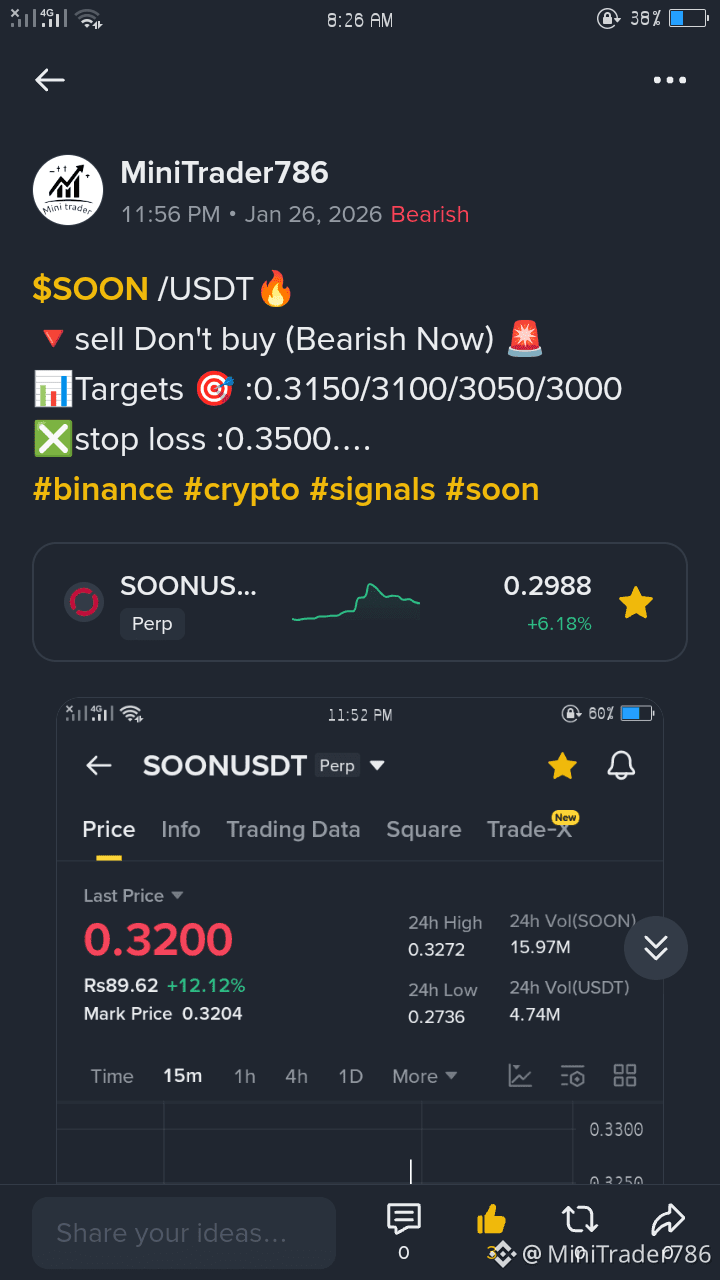Select the chart line/indicator icon on the chart
Image resolution: width=720 pixels, height=1280 pixels.
point(520,1075)
